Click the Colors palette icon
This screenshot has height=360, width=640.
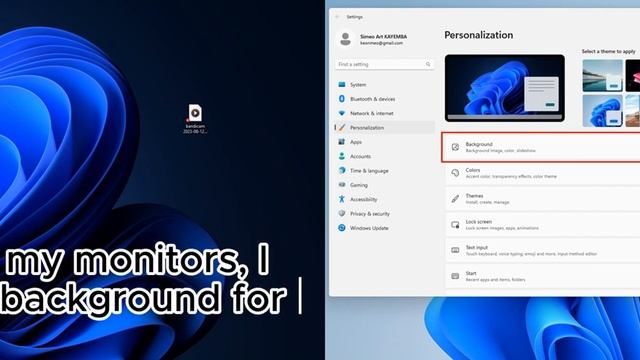(x=455, y=173)
